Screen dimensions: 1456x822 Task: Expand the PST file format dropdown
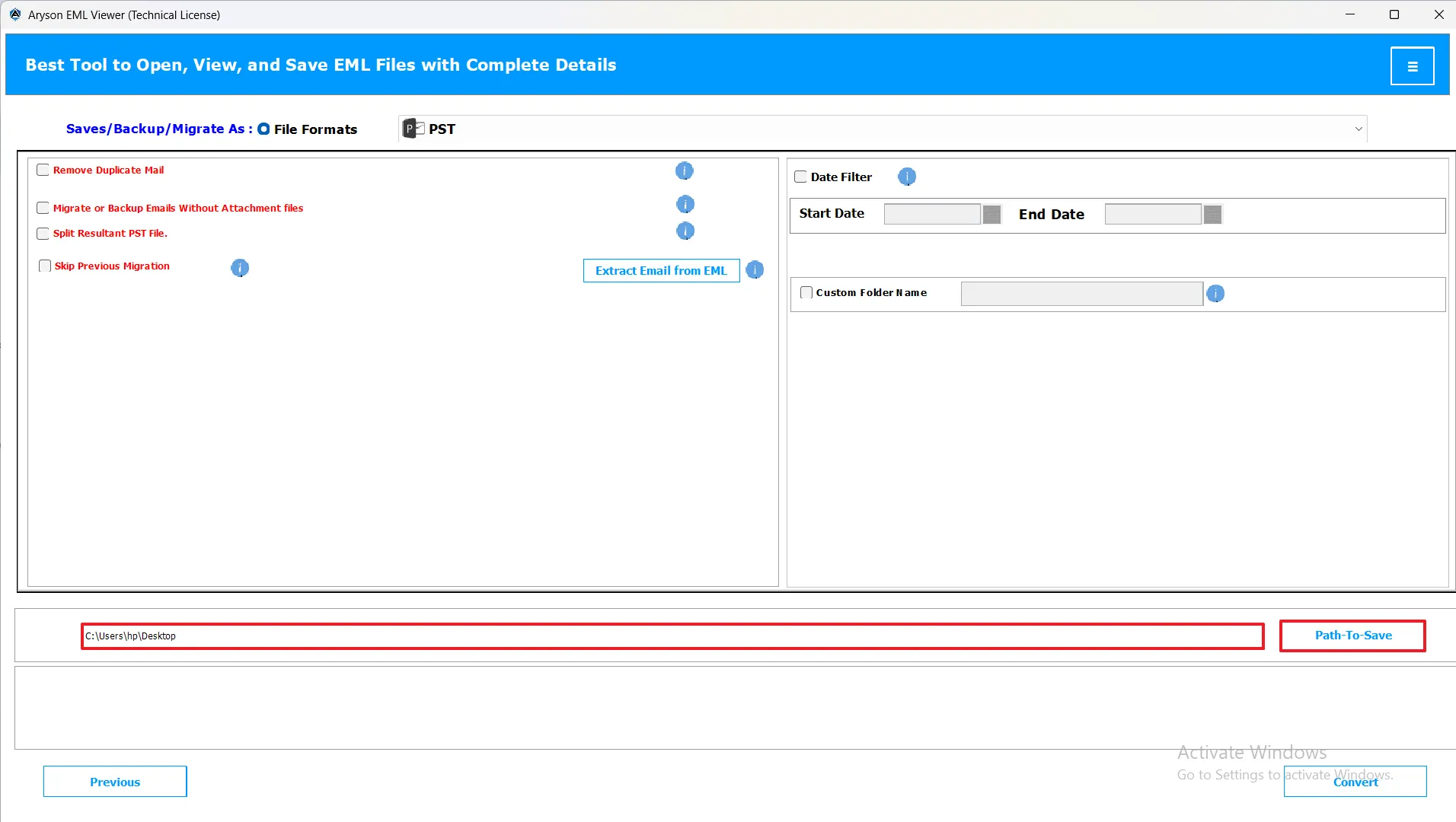tap(1358, 129)
